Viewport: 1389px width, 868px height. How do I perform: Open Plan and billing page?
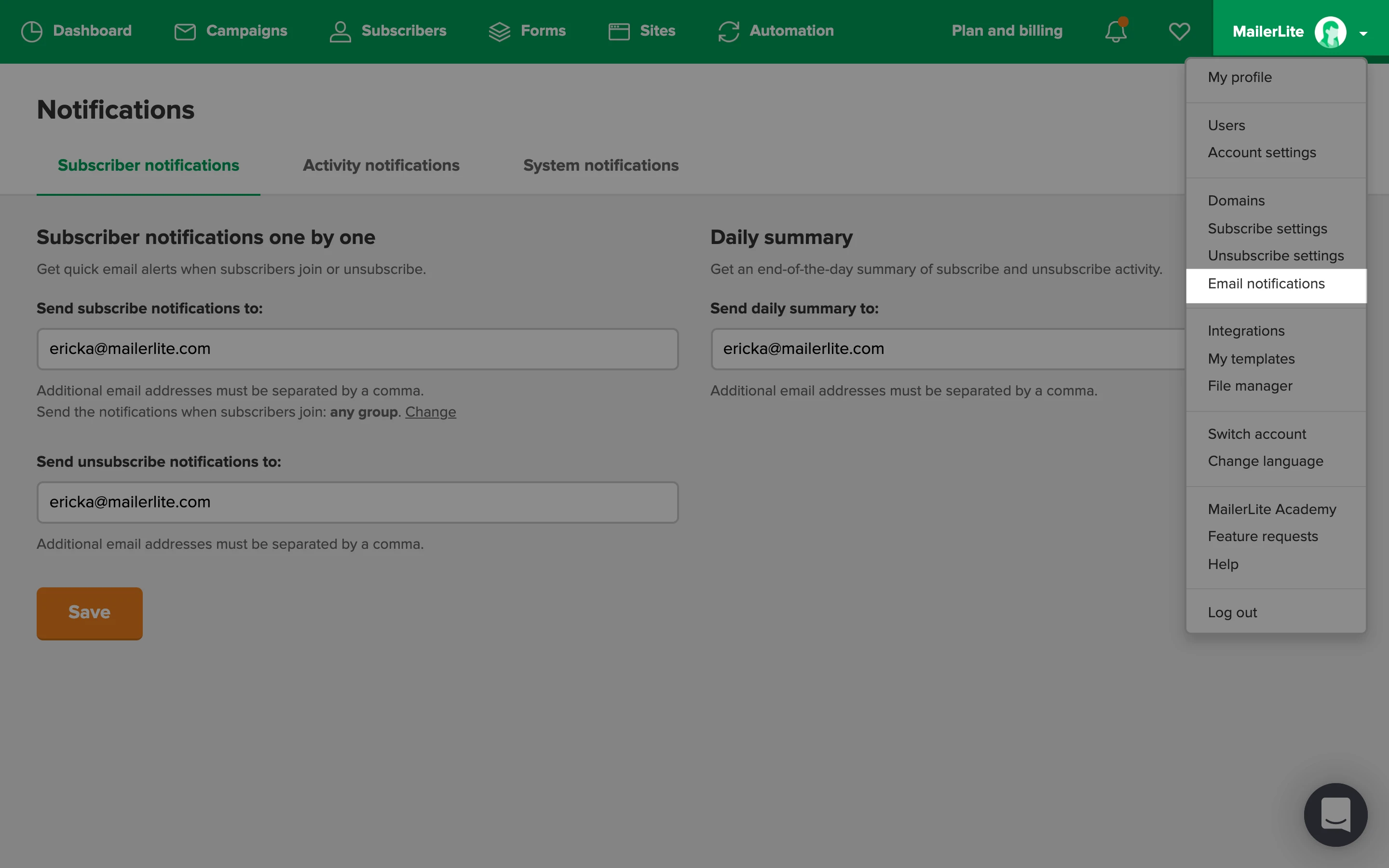coord(1007,31)
